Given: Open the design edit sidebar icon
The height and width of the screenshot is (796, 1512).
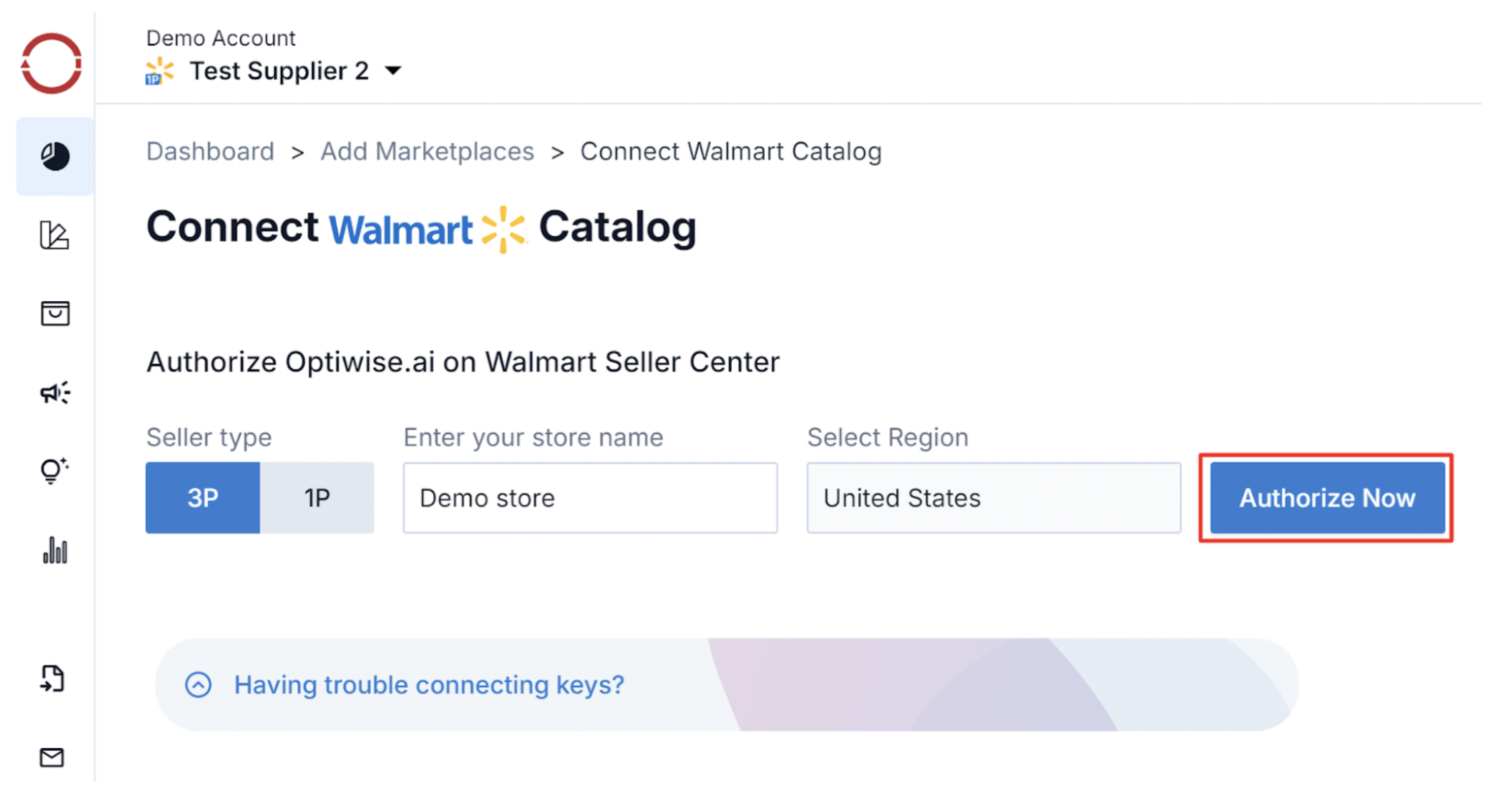Looking at the screenshot, I should pyautogui.click(x=55, y=235).
